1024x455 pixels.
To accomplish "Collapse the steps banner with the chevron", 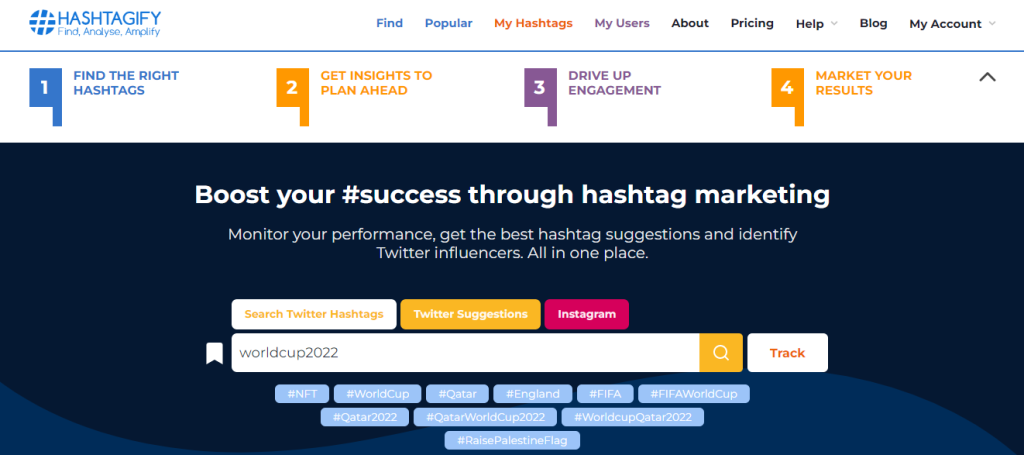I will click(x=987, y=77).
